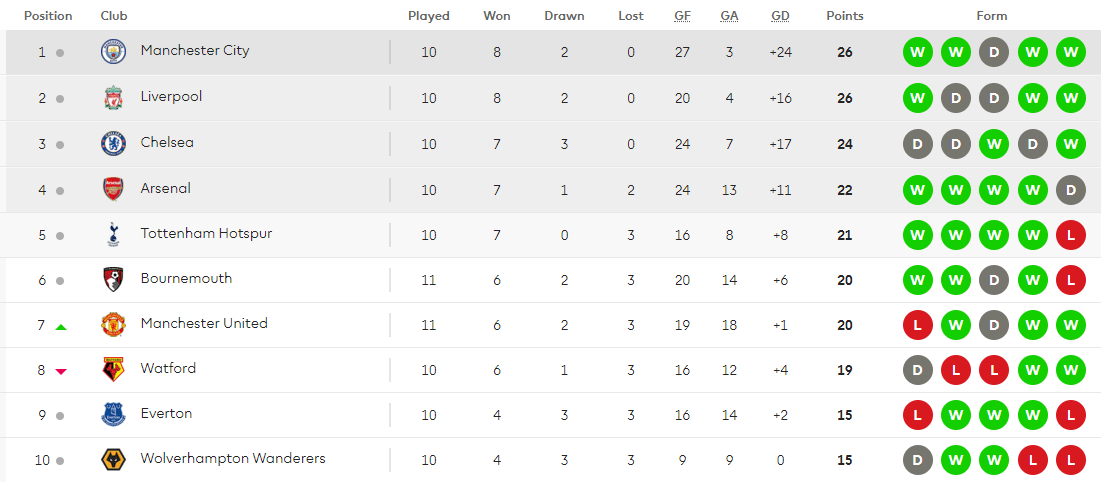Click Manchester United's green up arrow
Viewport: 1101px width, 482px height.
(61, 326)
